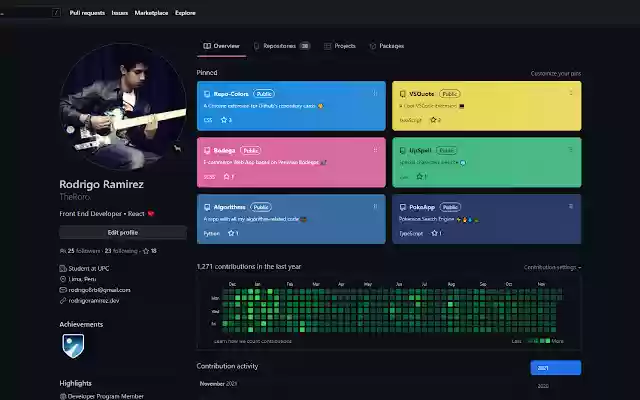Screen dimensions: 640x400
Task: Open the starred repositories count
Action: (x=150, y=251)
